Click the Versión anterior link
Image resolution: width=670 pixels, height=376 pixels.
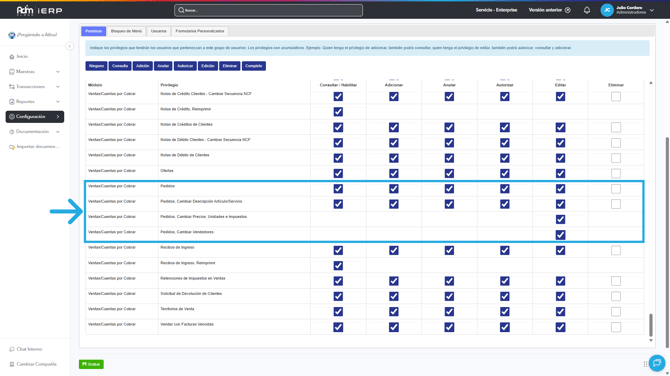(546, 10)
